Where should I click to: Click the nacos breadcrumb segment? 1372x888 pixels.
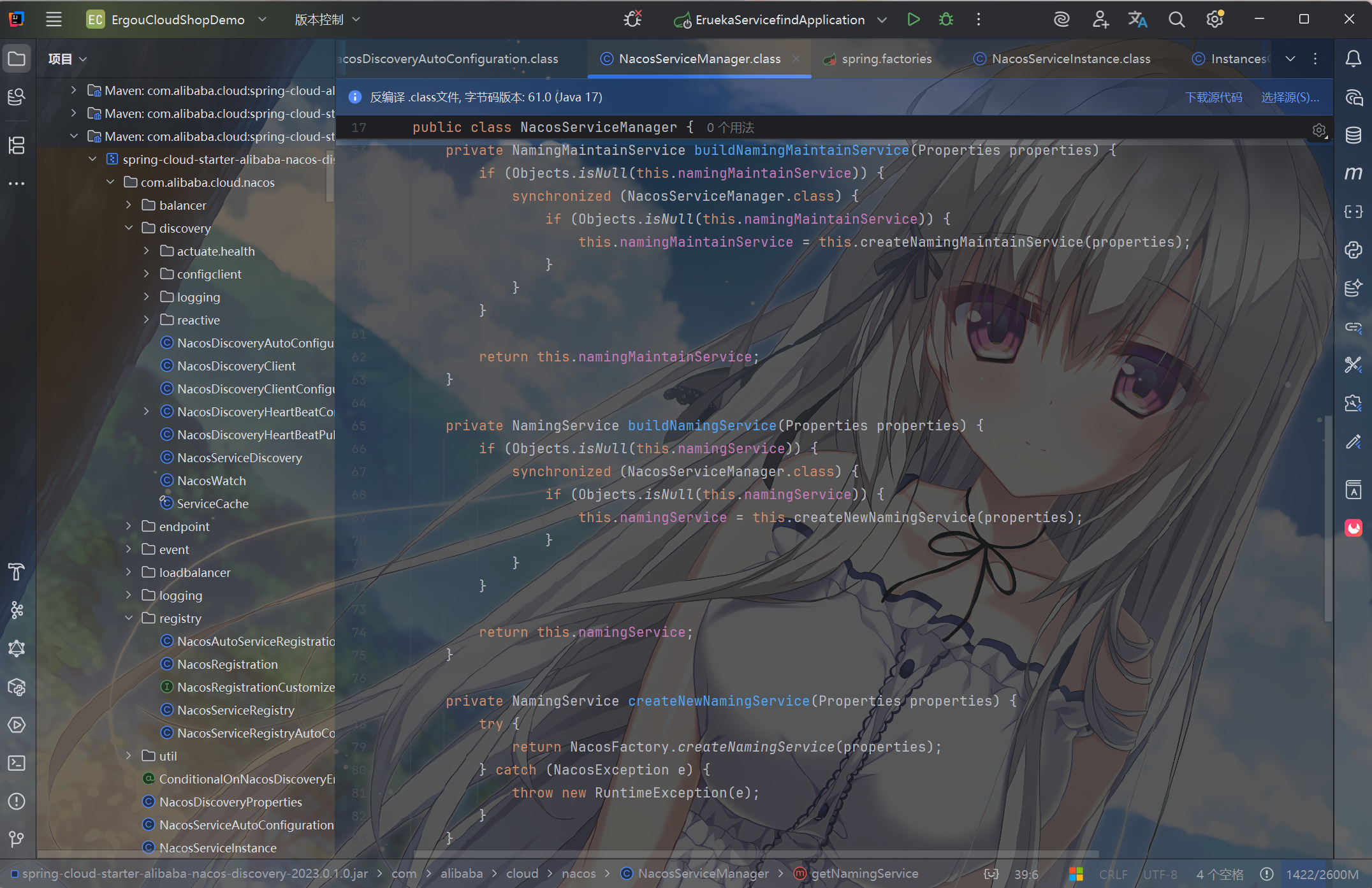578,873
